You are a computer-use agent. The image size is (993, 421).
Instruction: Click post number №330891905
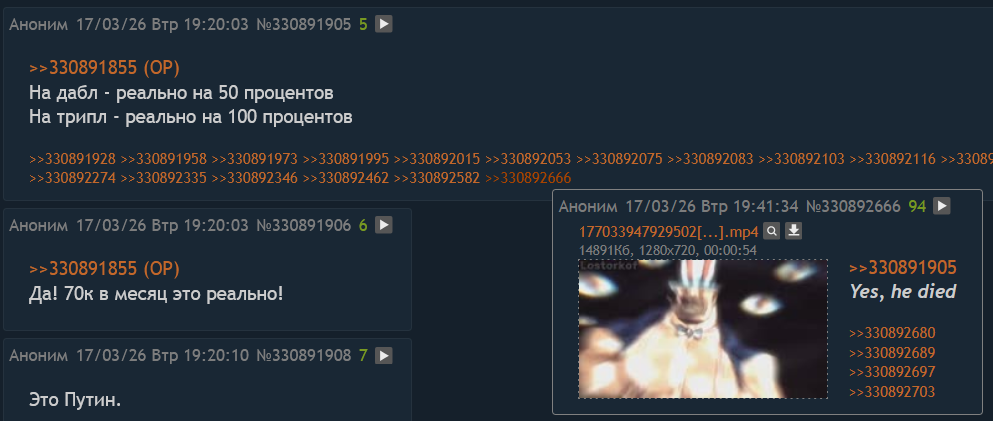coord(303,25)
